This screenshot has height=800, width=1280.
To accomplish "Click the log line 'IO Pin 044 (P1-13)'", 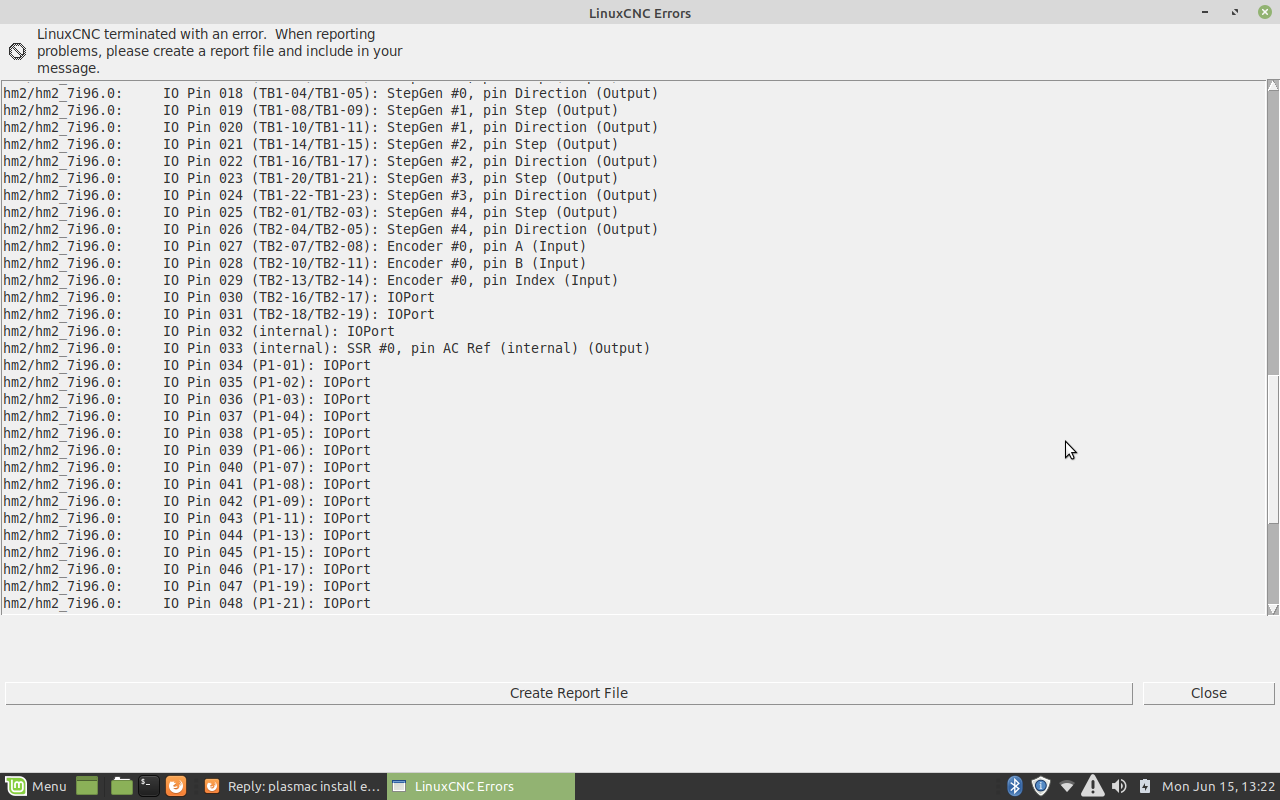I will [x=187, y=535].
